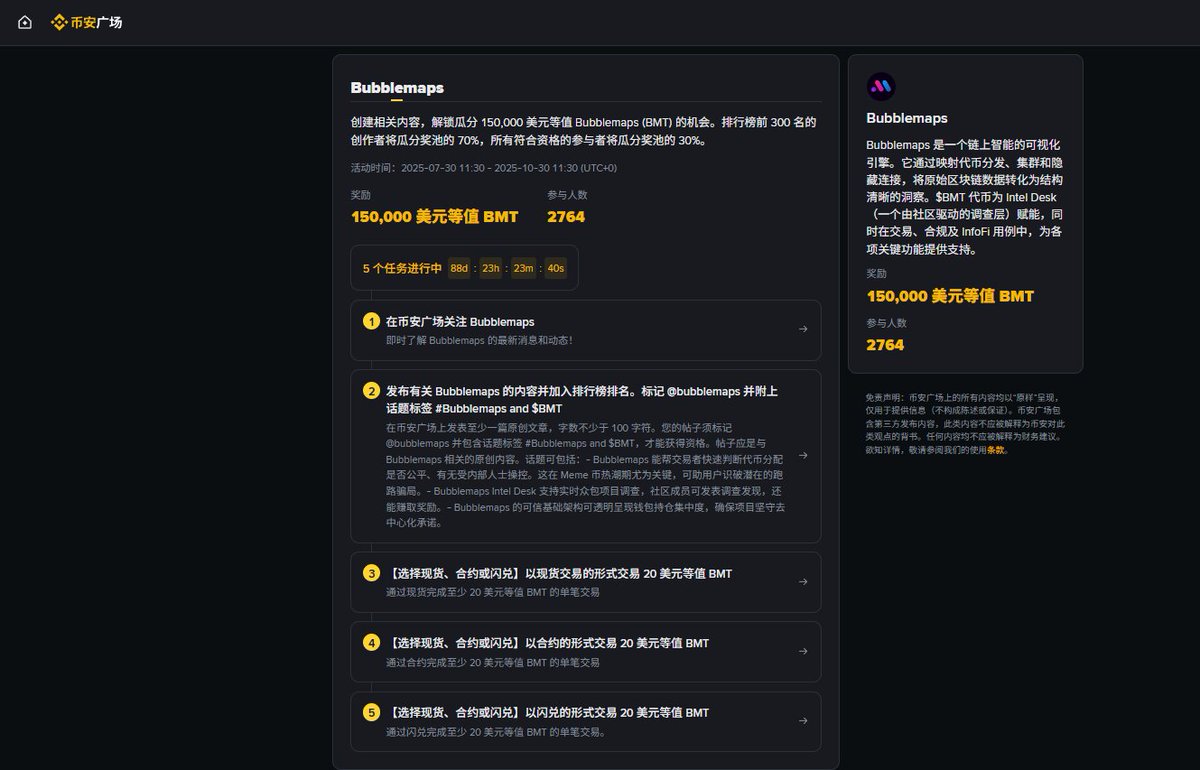
Task: Select the 40s seconds countdown value
Action: [x=555, y=268]
